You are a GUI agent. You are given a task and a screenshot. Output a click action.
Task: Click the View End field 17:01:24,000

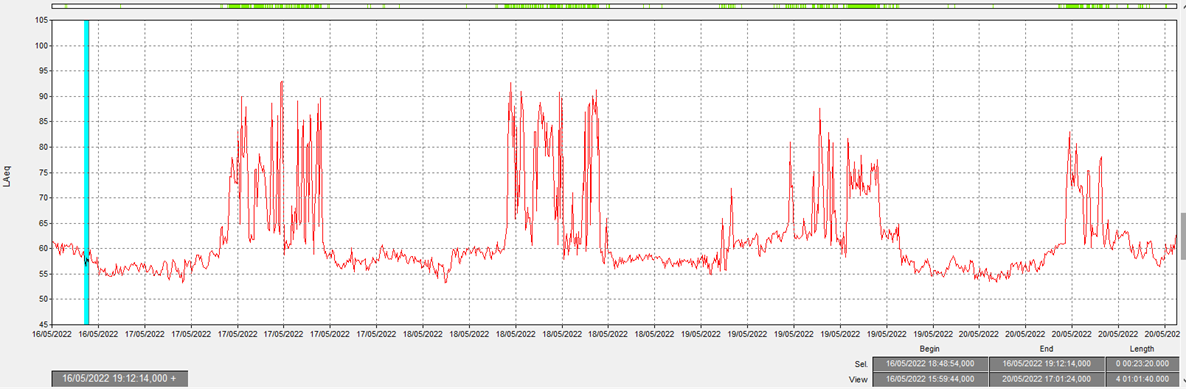click(1046, 379)
